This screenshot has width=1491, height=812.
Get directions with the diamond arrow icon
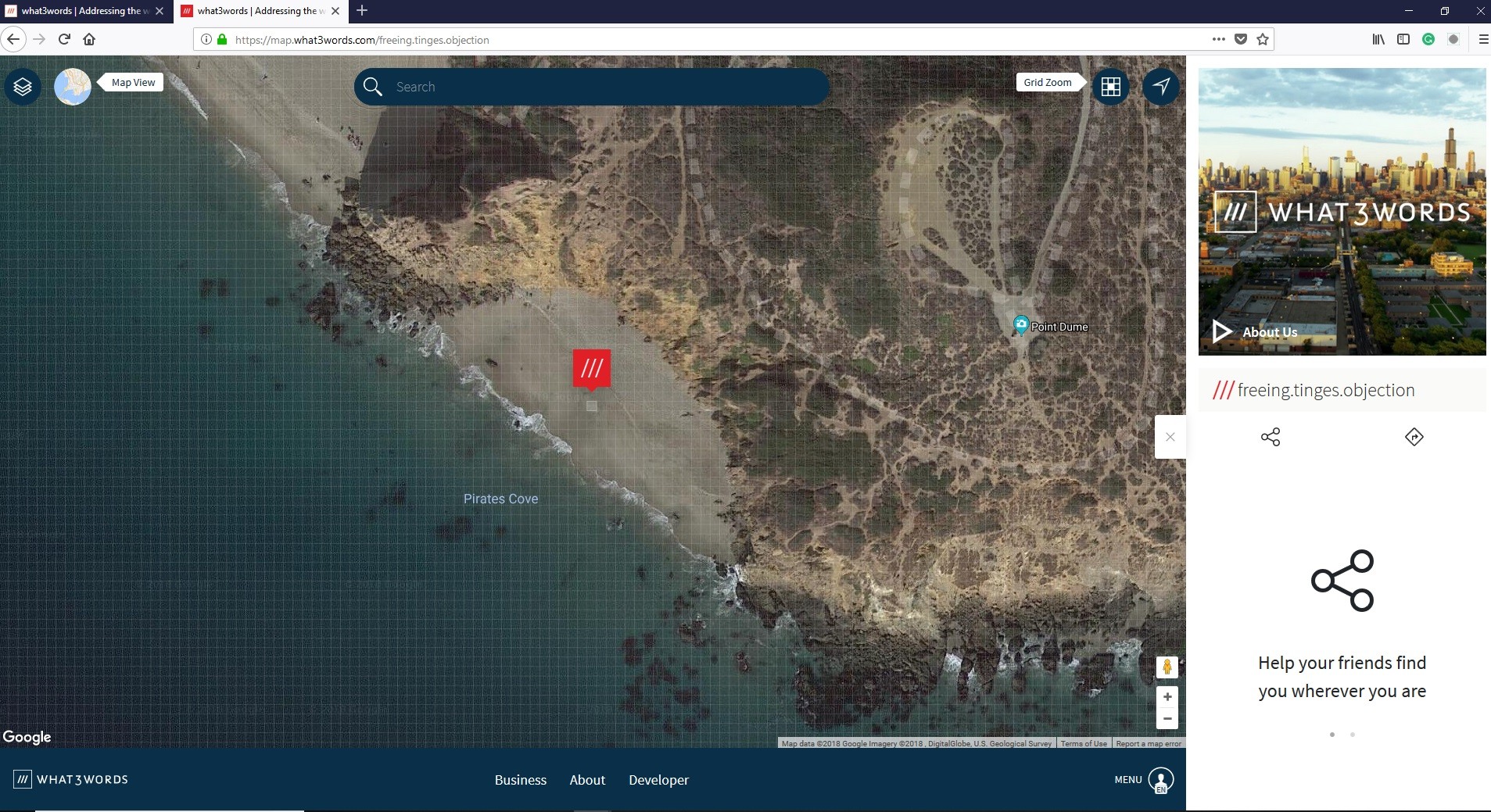tap(1414, 437)
